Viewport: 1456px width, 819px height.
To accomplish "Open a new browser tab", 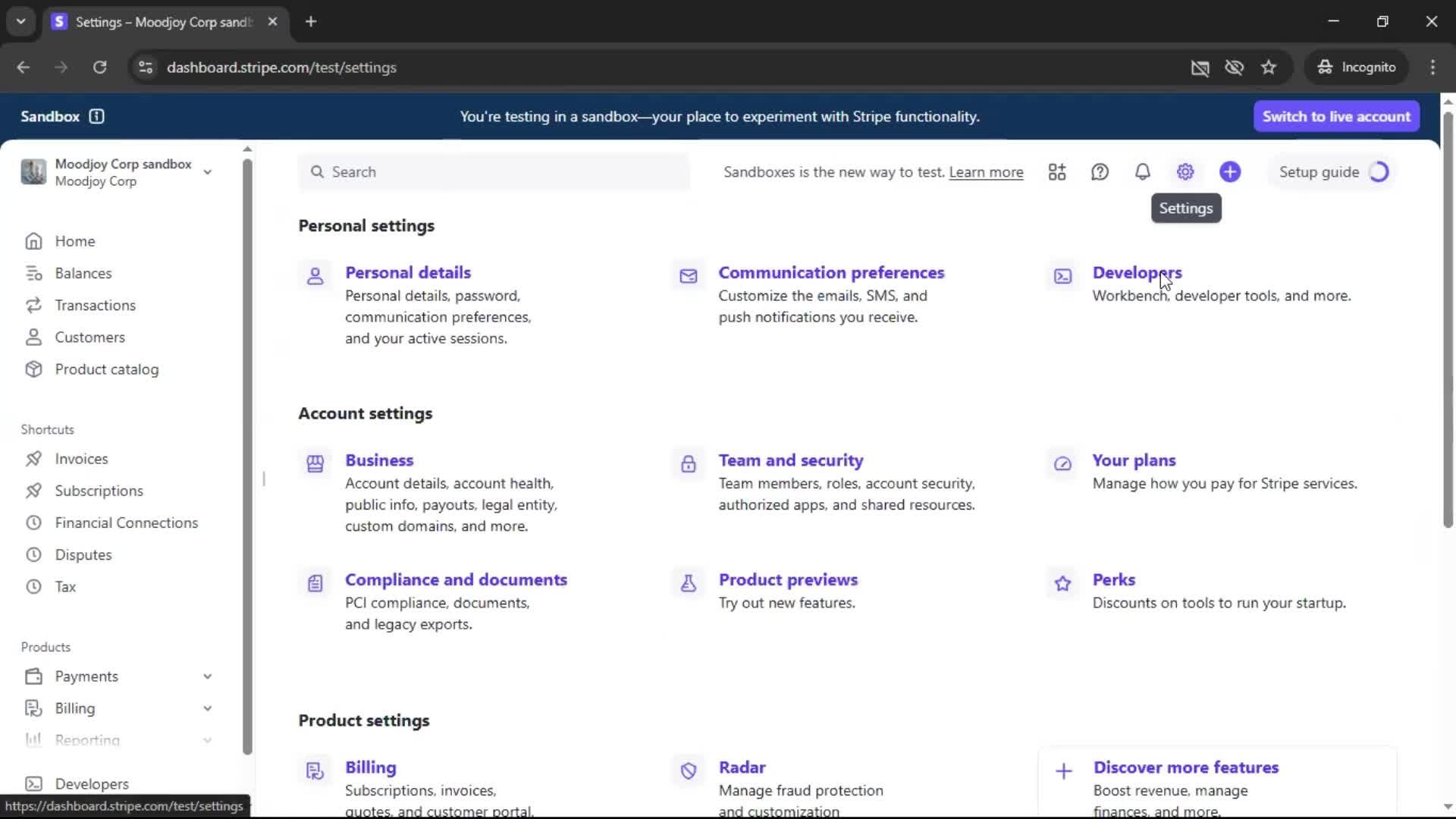I will (311, 21).
